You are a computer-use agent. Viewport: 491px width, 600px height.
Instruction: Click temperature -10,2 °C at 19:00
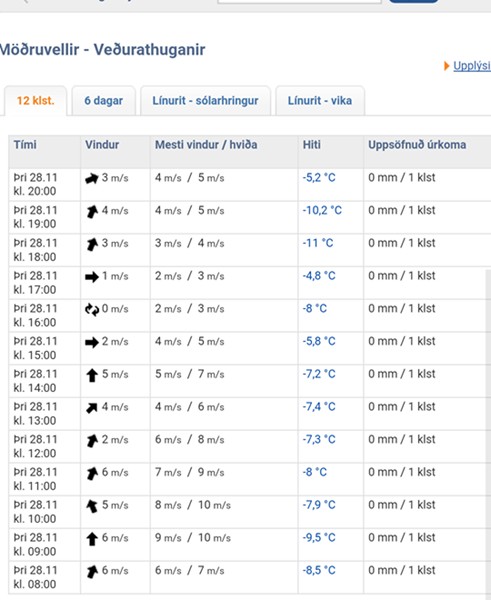coord(322,210)
